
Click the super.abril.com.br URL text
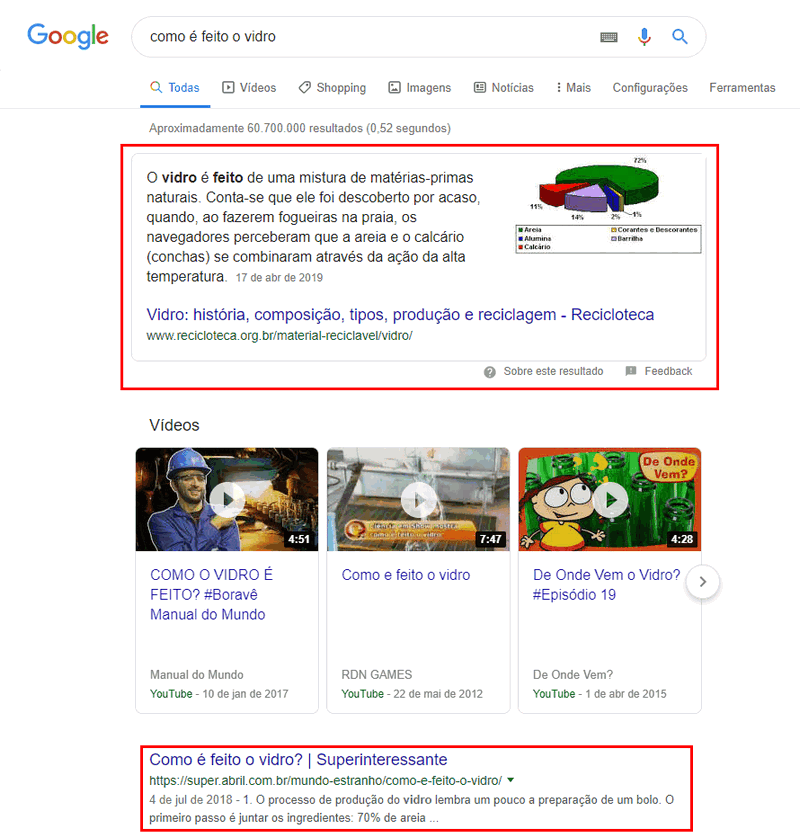(325, 780)
